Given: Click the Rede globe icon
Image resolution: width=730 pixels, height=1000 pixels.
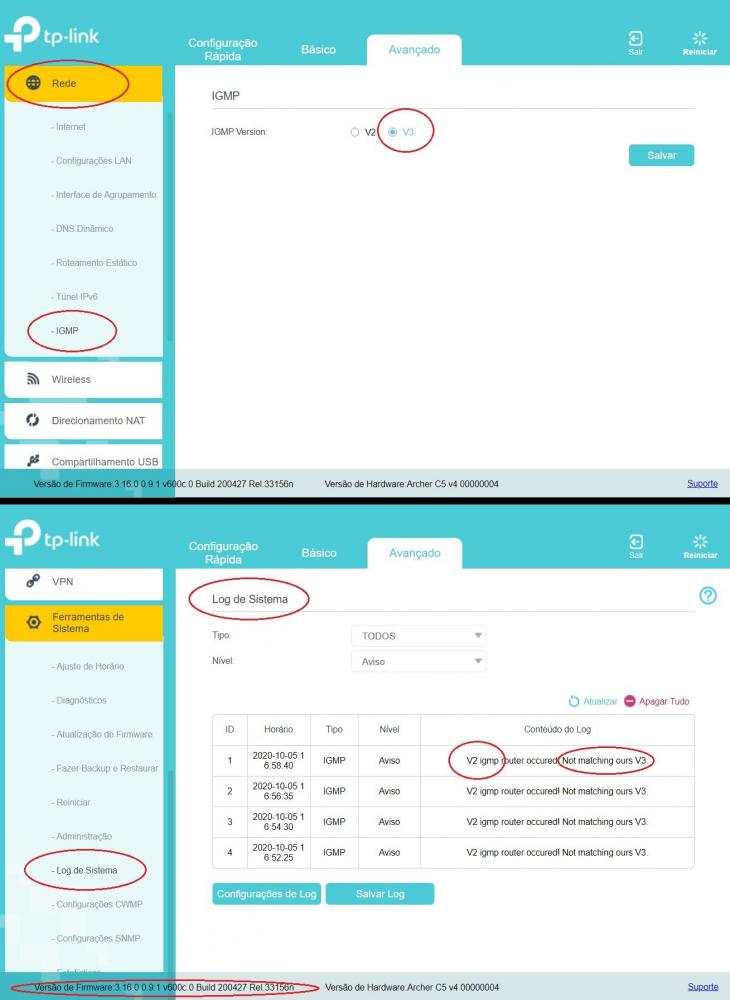Looking at the screenshot, I should click(x=33, y=82).
